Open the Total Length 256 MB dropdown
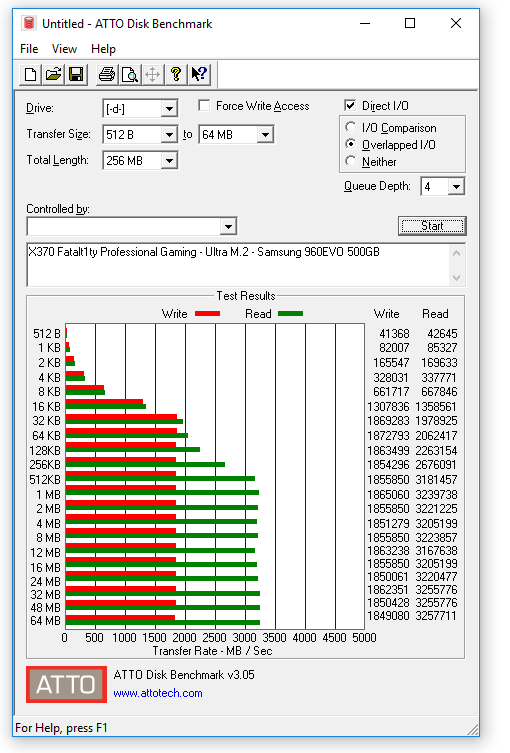The height and width of the screenshot is (753, 510). click(x=169, y=161)
